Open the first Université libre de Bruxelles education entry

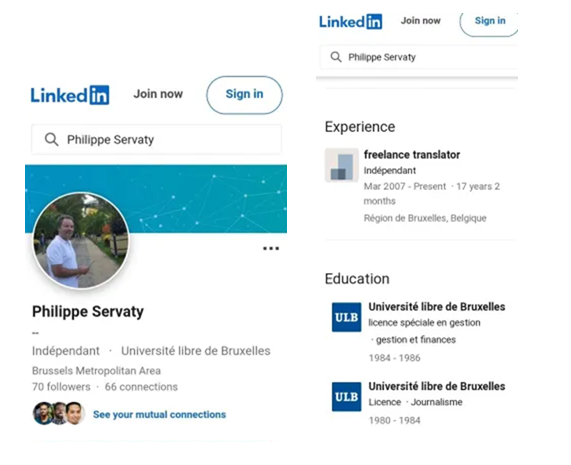pyautogui.click(x=437, y=307)
